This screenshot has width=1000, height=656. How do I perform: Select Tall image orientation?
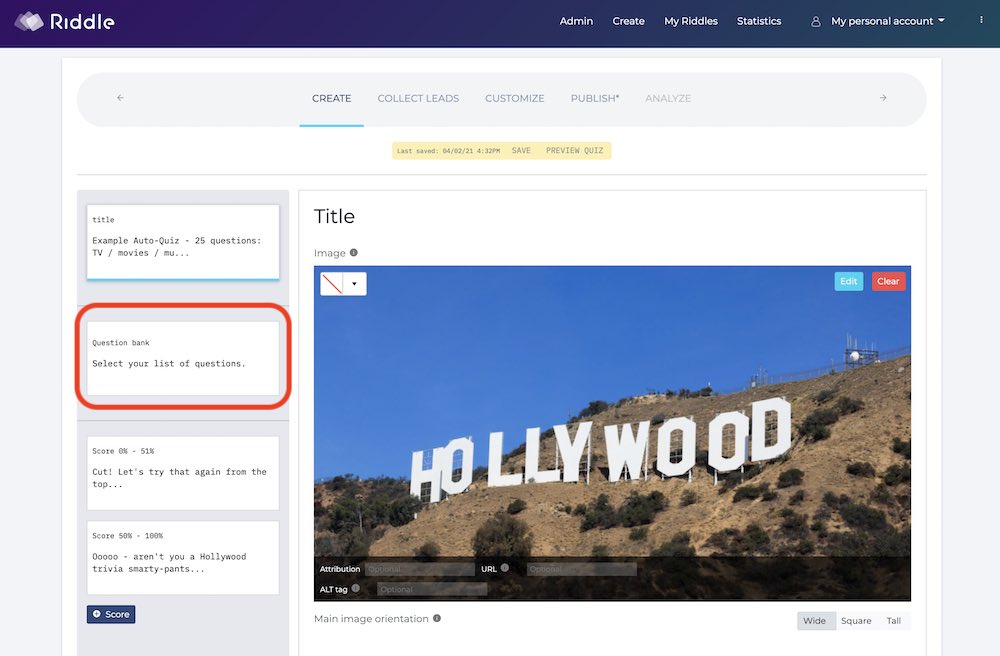[893, 621]
